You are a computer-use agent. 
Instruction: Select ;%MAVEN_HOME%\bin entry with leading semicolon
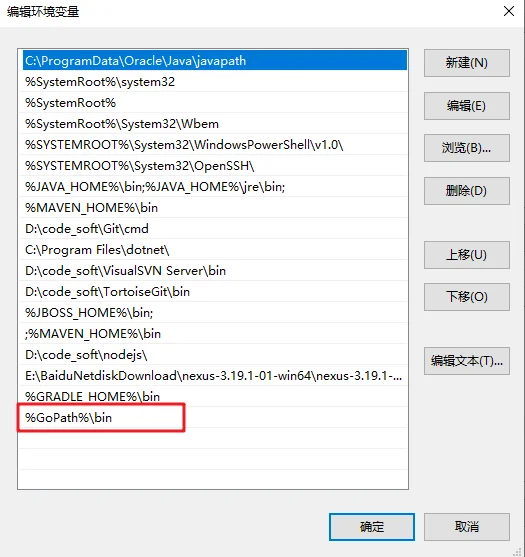213,333
